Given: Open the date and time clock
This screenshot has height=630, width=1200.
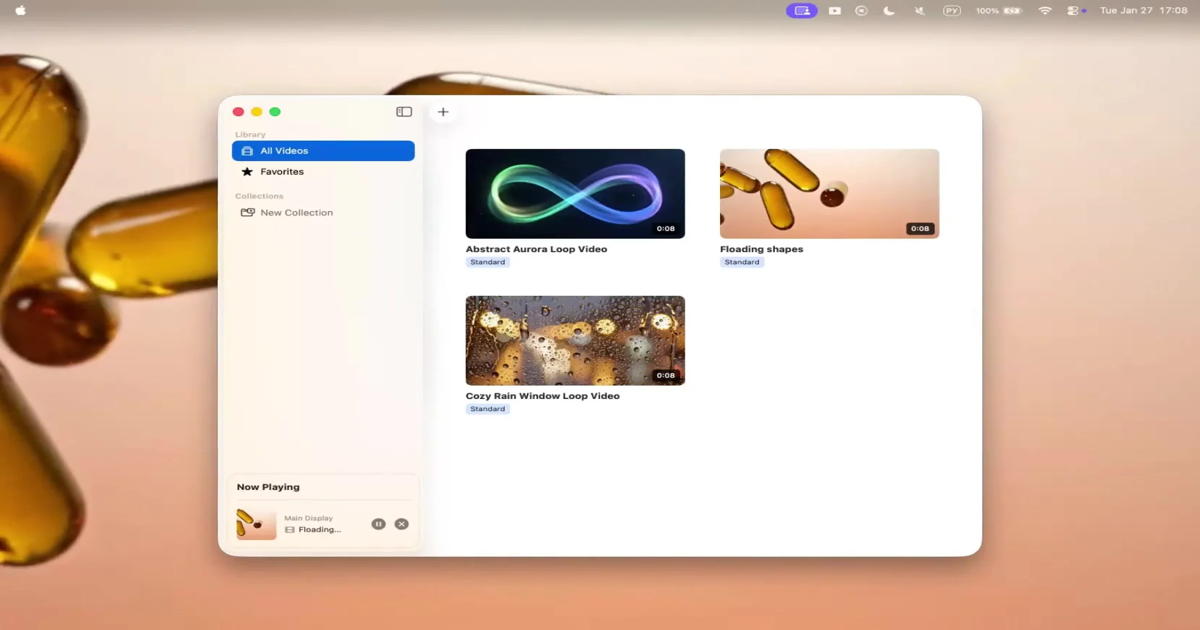Looking at the screenshot, I should tap(1143, 10).
